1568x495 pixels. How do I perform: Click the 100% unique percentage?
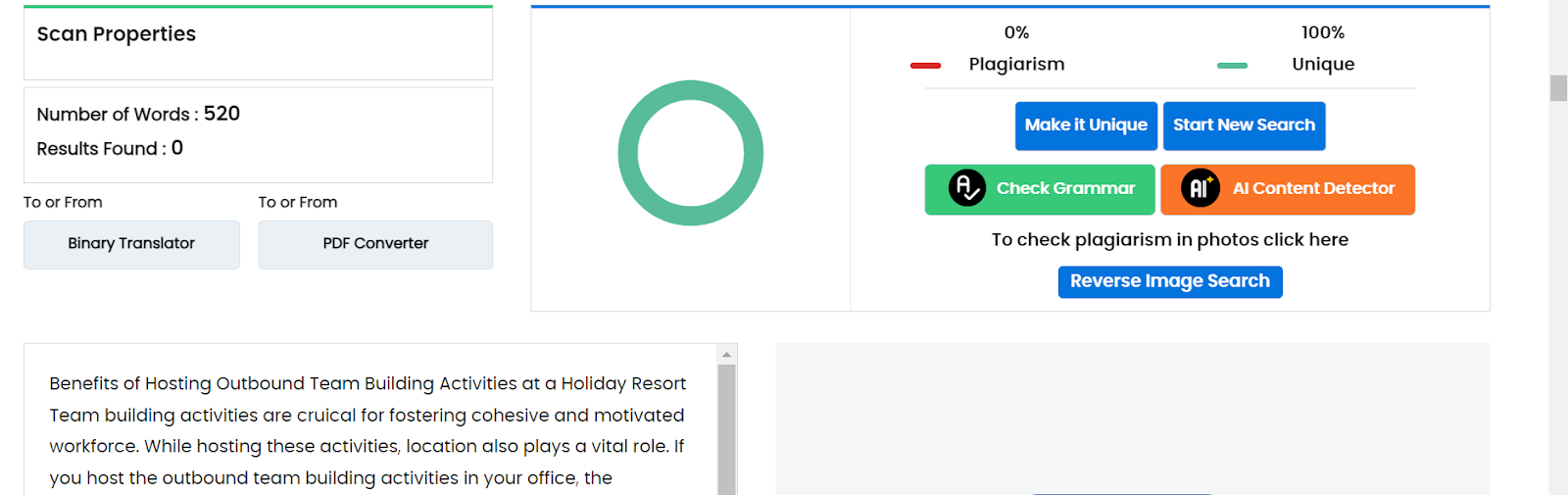pyautogui.click(x=1323, y=32)
